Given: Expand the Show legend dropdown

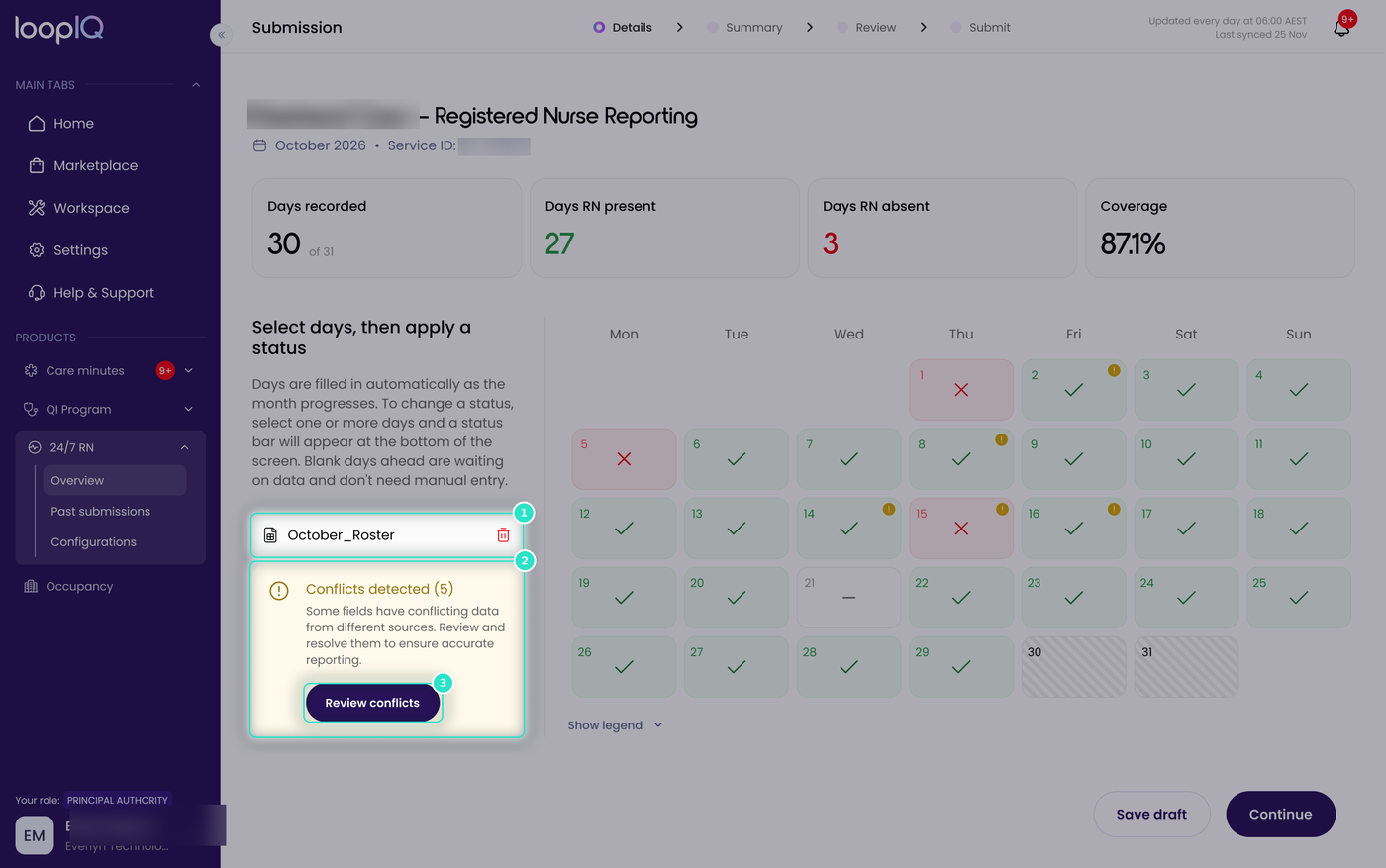Looking at the screenshot, I should tap(615, 725).
